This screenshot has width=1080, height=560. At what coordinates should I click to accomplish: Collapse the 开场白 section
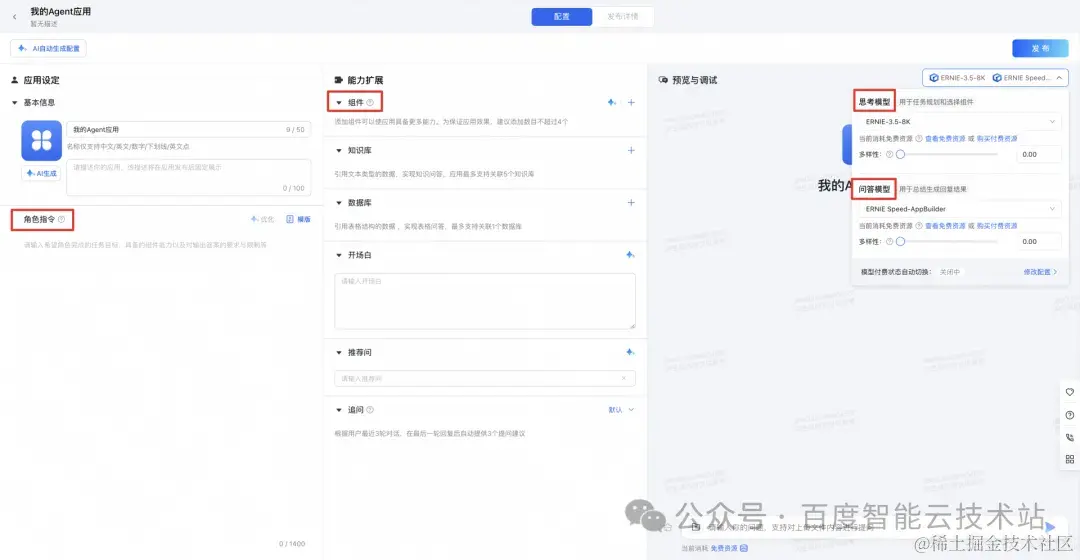click(x=339, y=255)
